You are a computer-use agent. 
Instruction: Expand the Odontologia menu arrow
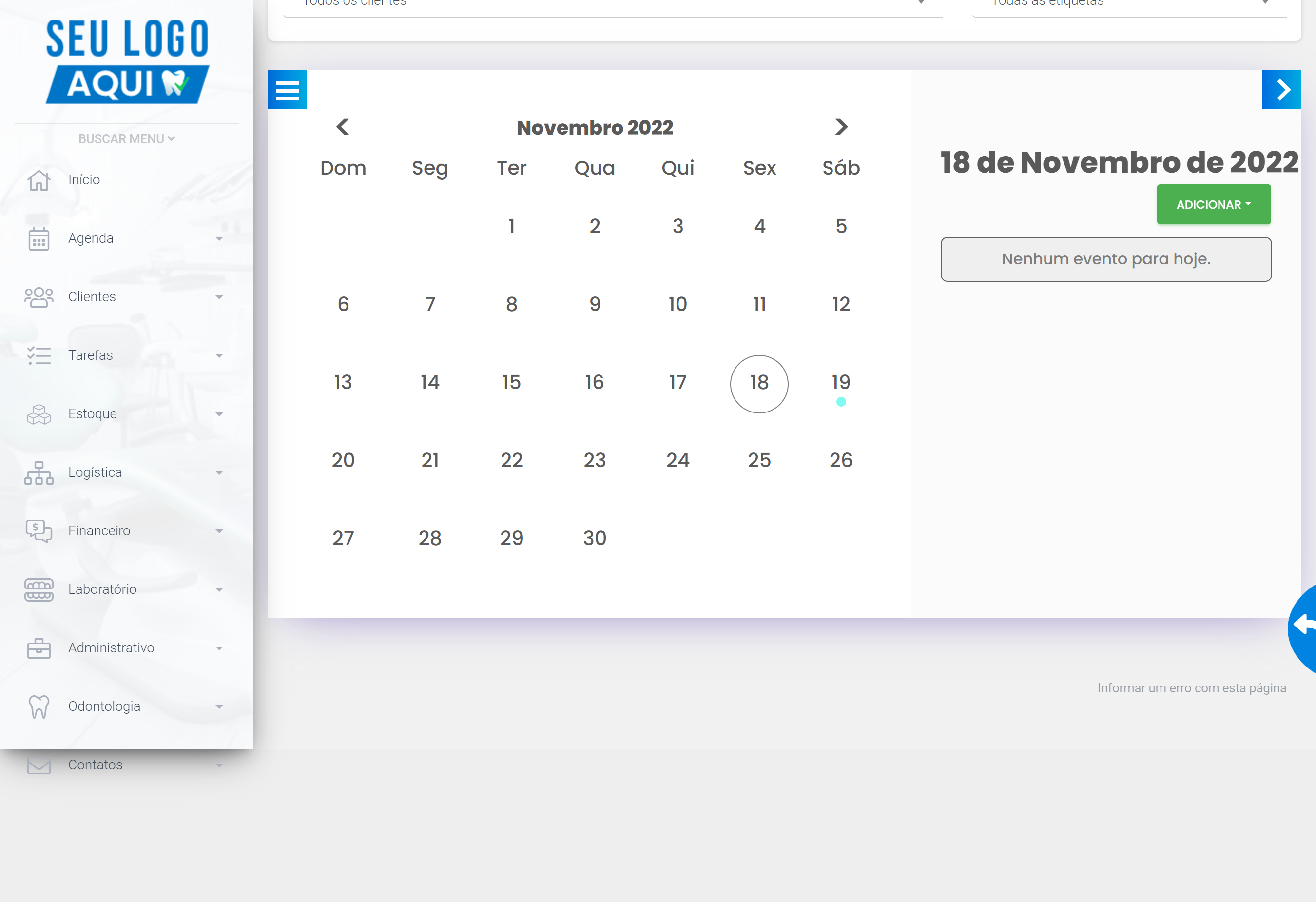point(219,706)
